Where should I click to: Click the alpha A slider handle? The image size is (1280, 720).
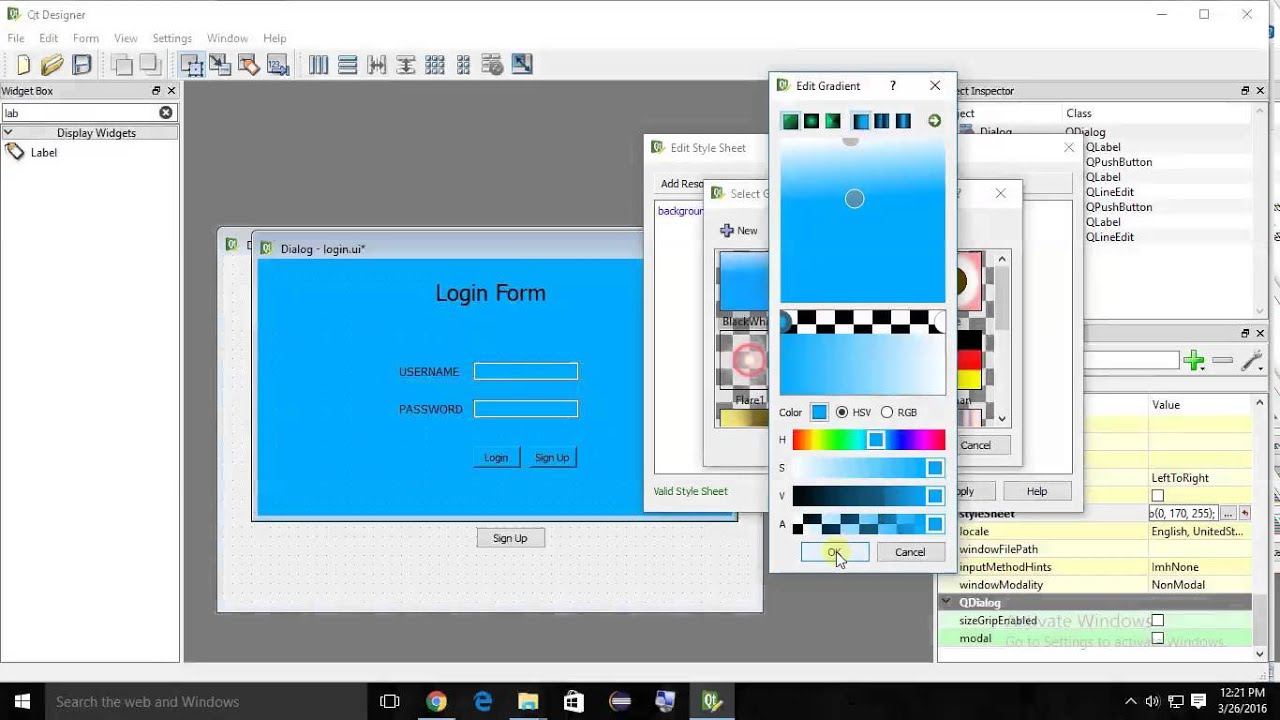(x=935, y=524)
